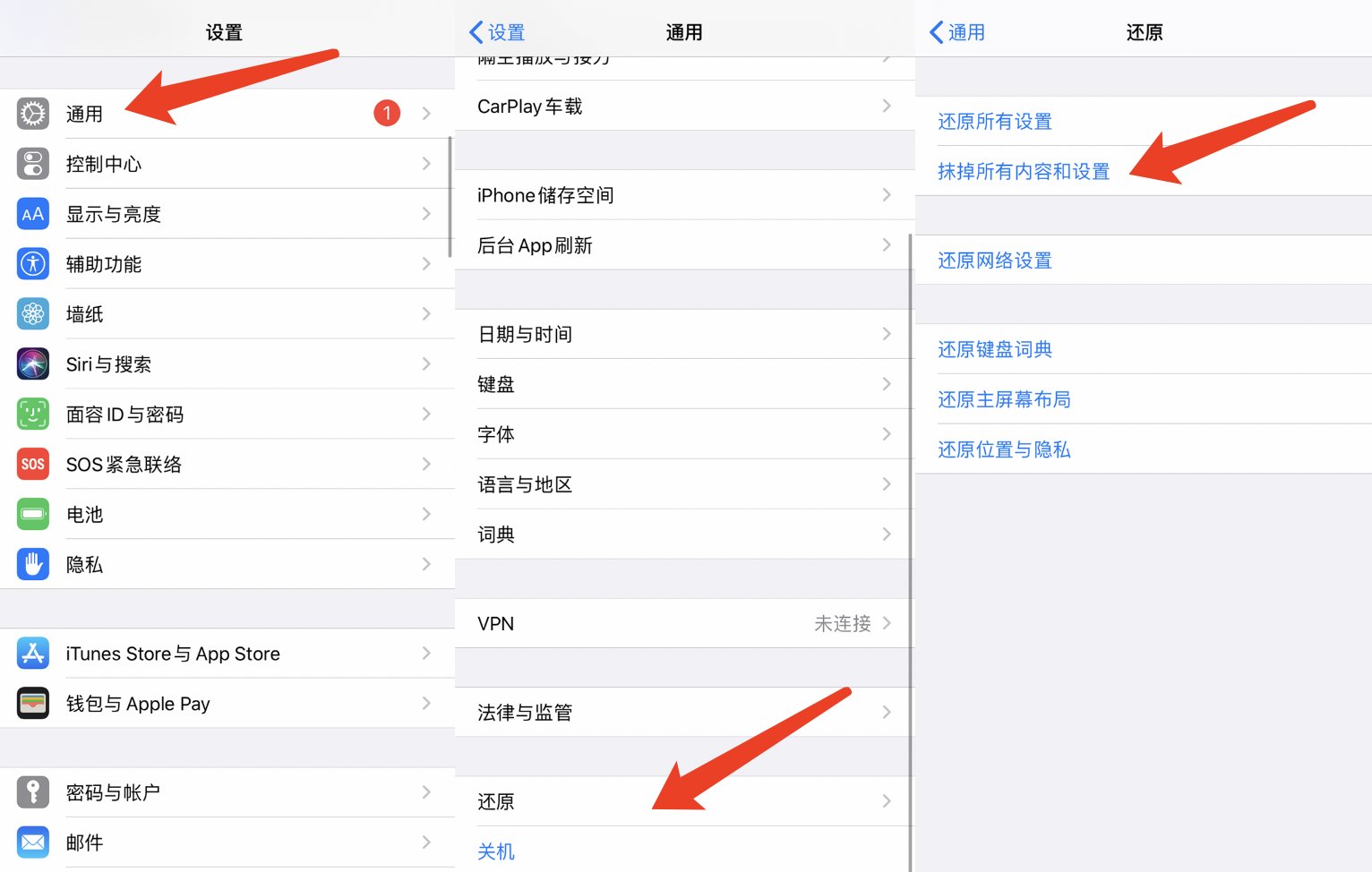Tap the 关机 shut down link

pos(496,851)
